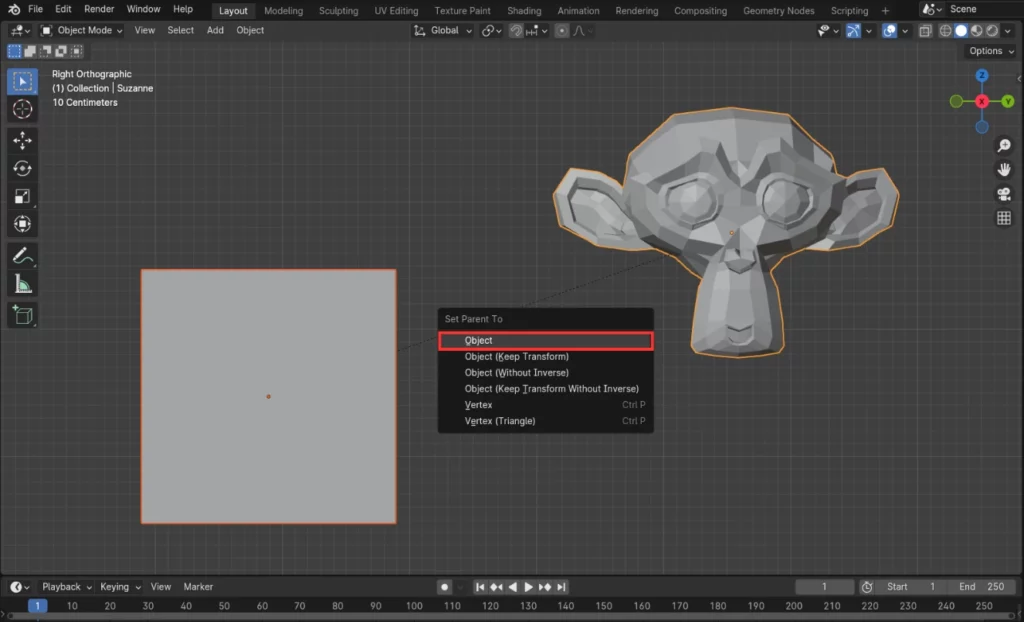Jump to the next keyframe
Image resolution: width=1024 pixels, height=622 pixels.
click(x=545, y=587)
